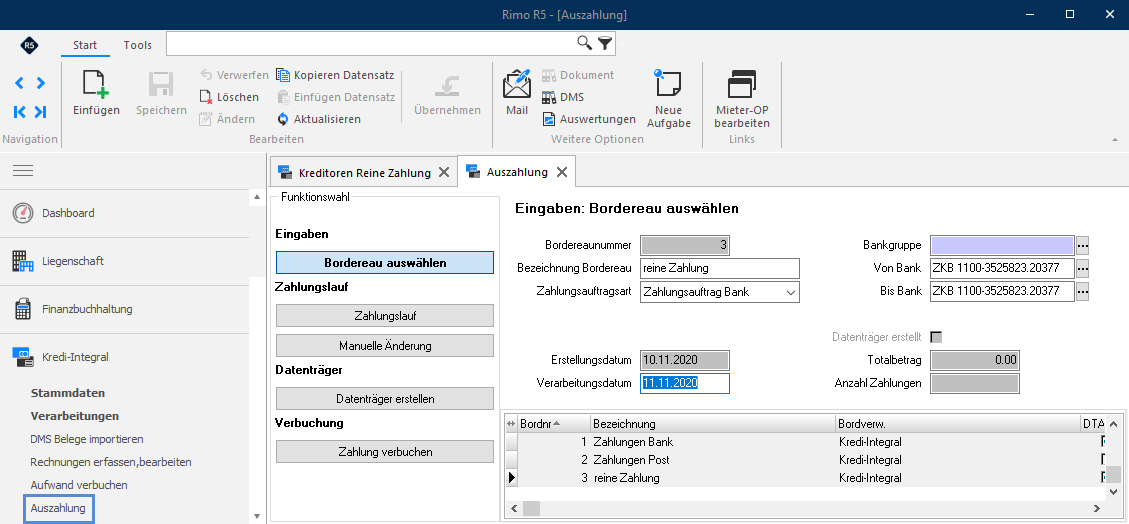The image size is (1129, 524).
Task: Click the Zahlungslauf button
Action: [384, 315]
